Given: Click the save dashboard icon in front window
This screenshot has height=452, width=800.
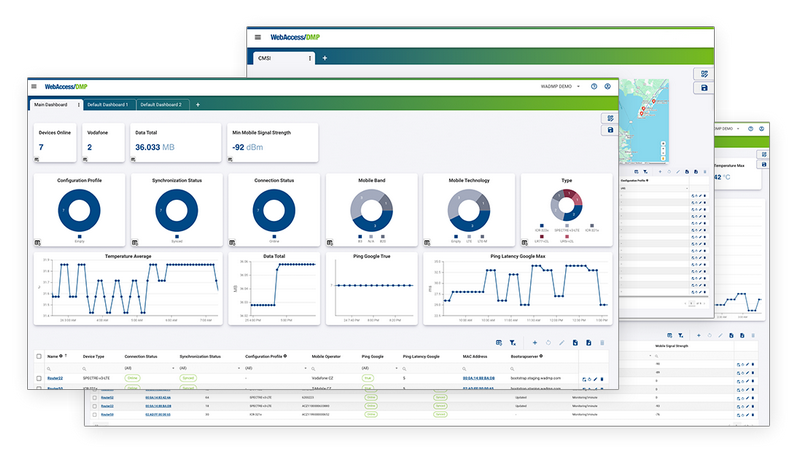Looking at the screenshot, I should click(609, 130).
